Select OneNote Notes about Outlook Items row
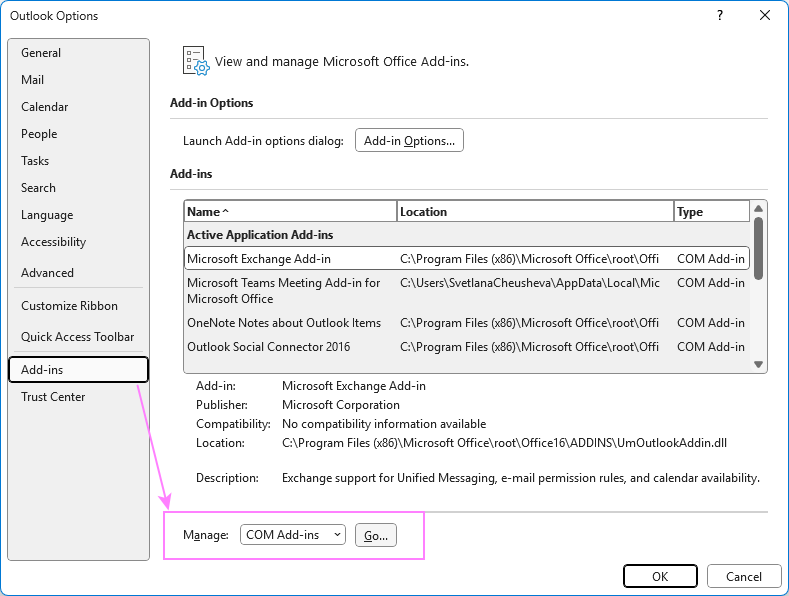This screenshot has width=789, height=596. 467,323
